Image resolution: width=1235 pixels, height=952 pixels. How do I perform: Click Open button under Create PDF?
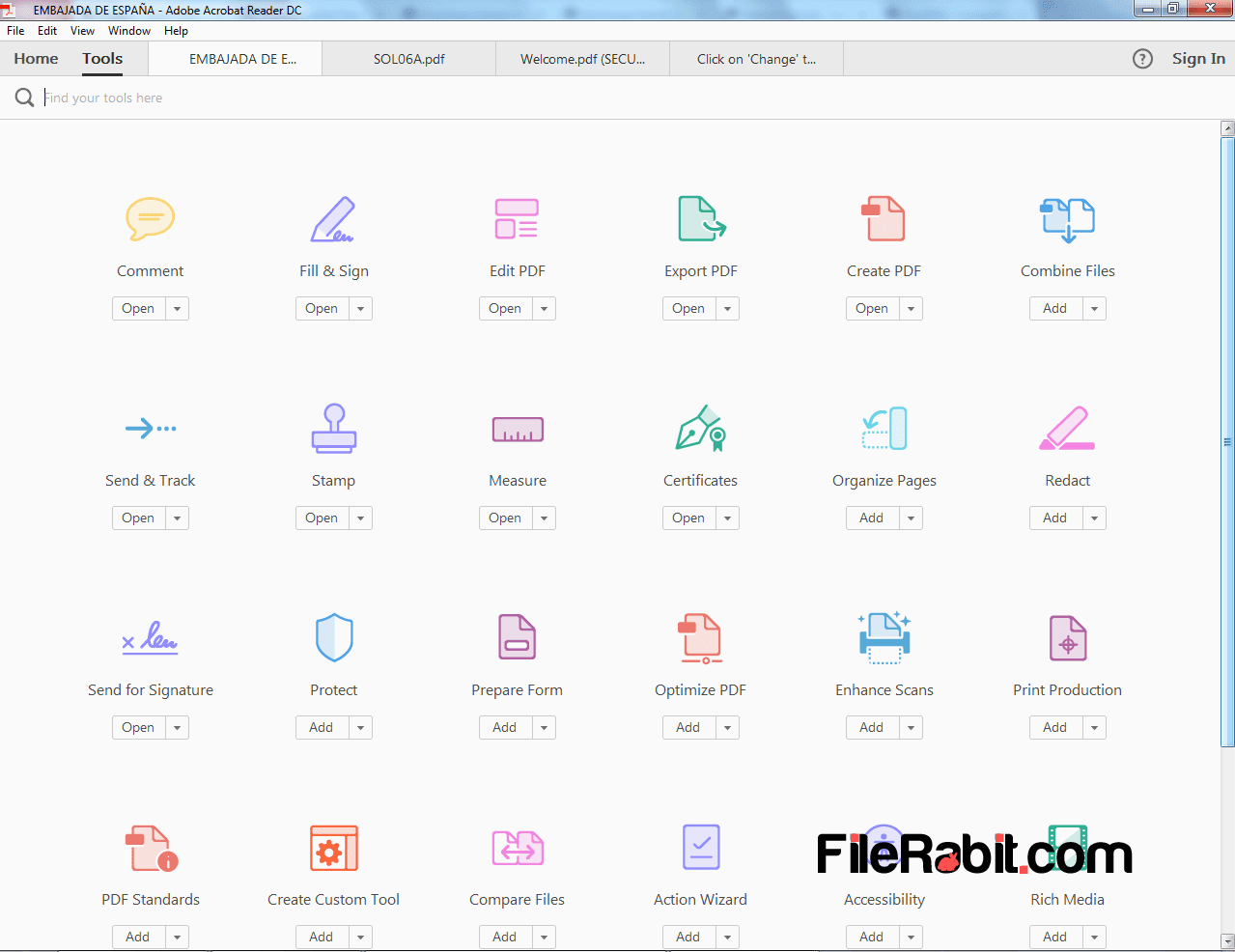(872, 309)
